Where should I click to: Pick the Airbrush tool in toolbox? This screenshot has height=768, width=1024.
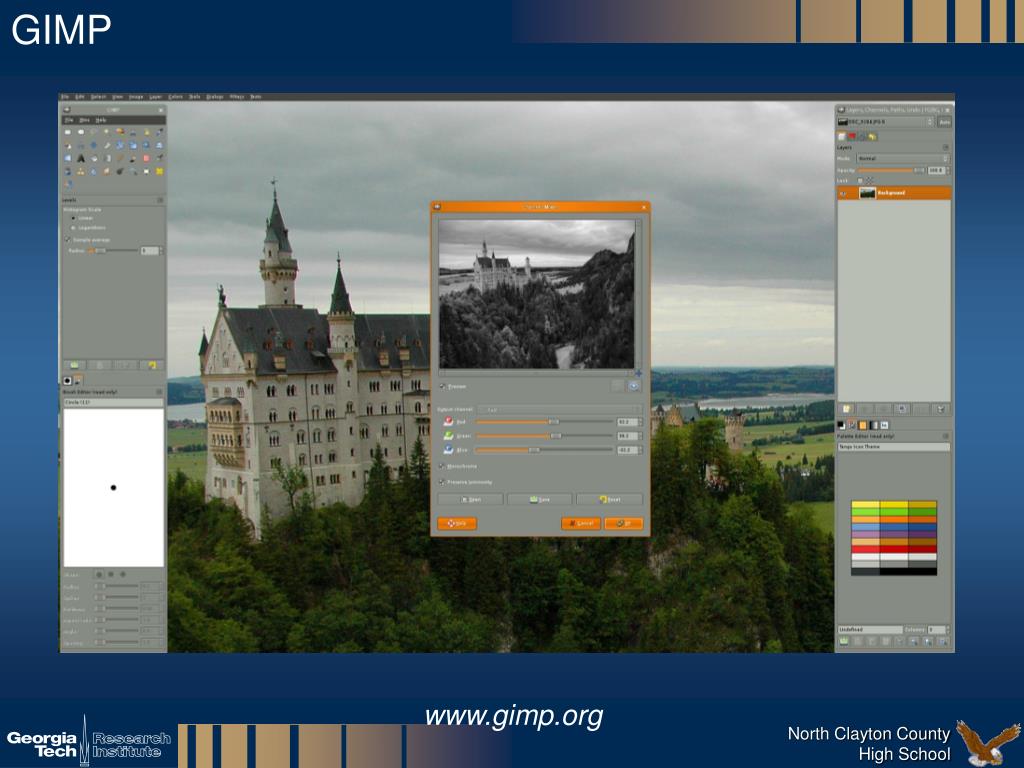coord(159,158)
